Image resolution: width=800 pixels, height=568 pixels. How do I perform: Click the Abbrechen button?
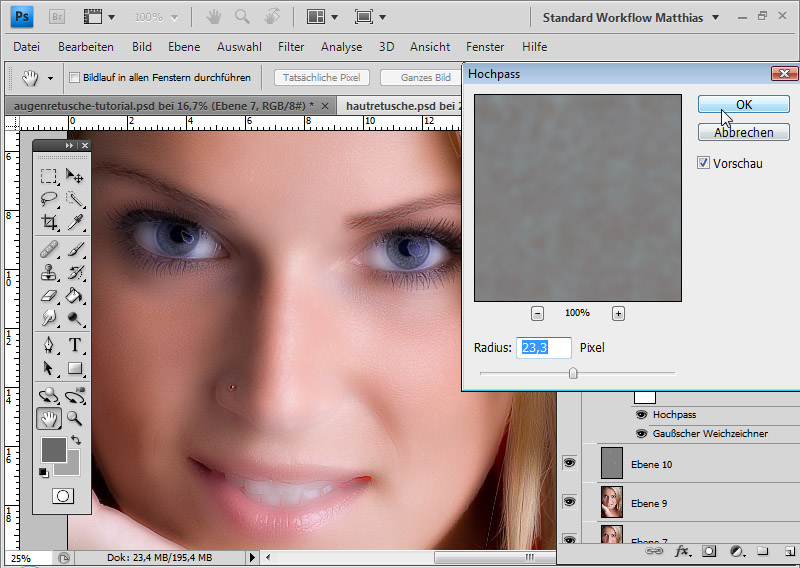click(743, 132)
